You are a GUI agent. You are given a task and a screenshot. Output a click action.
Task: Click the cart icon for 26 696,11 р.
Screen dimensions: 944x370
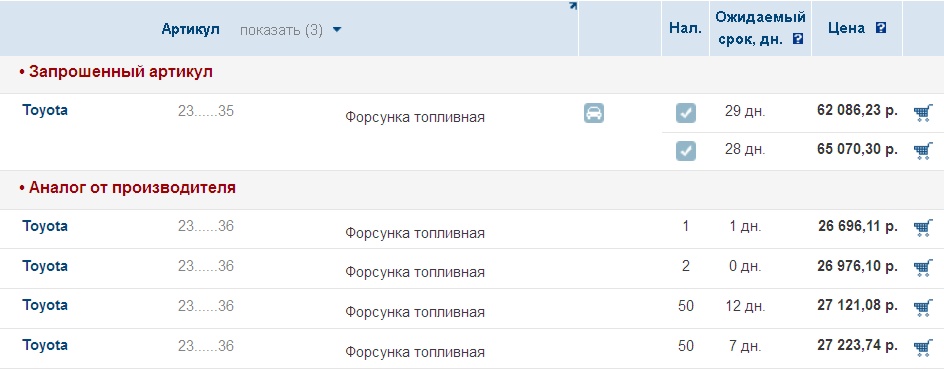(923, 228)
